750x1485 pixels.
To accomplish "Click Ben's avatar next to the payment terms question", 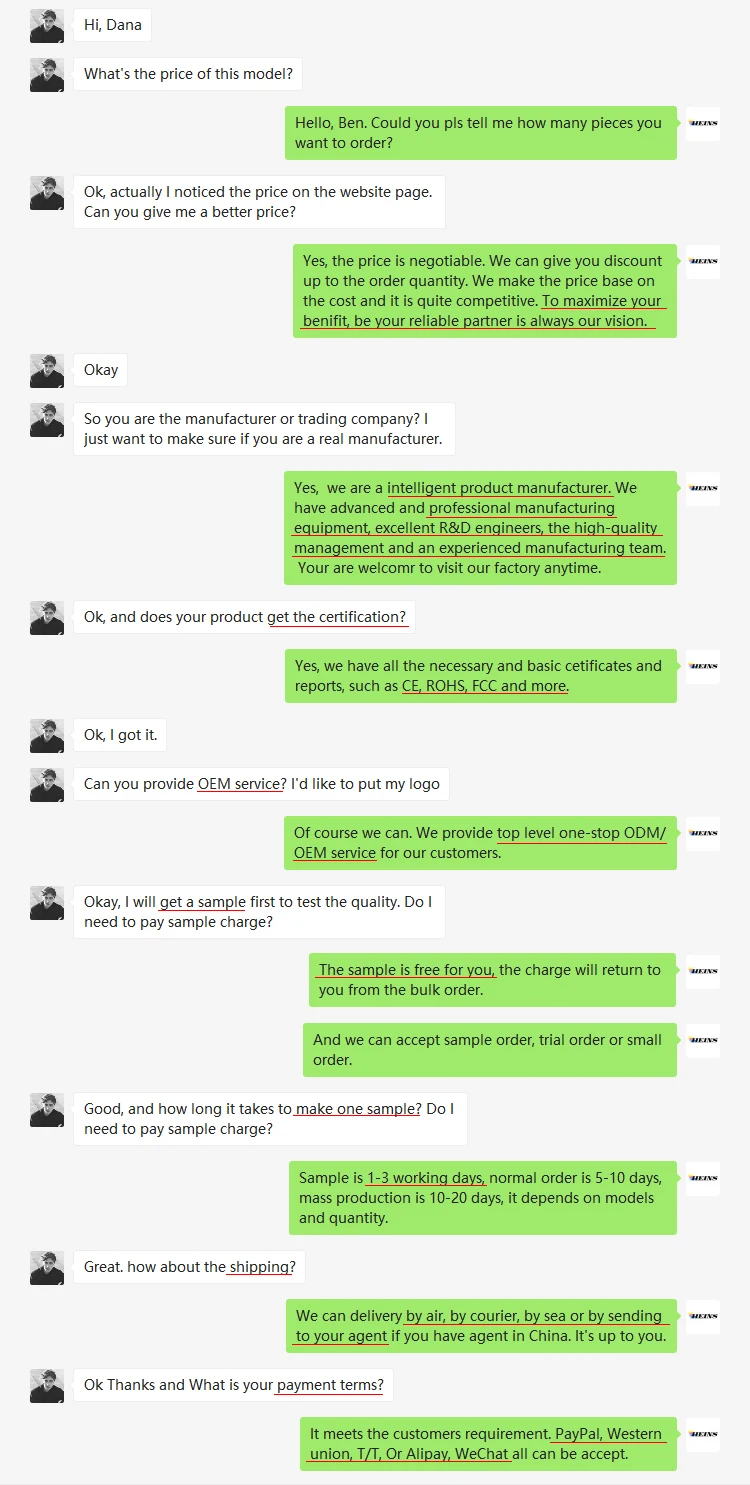I will pos(47,1385).
